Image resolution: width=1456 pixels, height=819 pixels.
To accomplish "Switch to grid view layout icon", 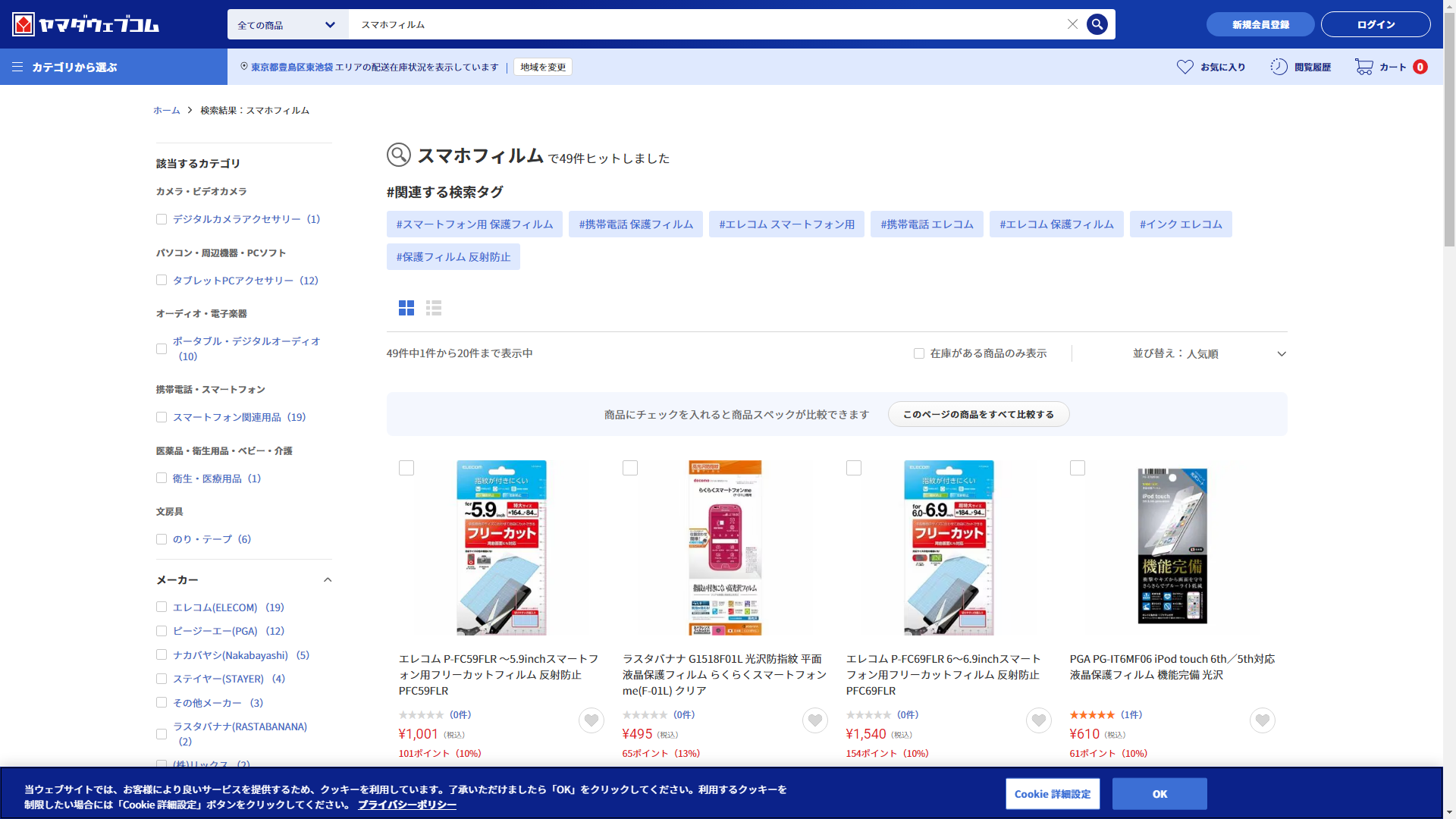I will coord(406,308).
